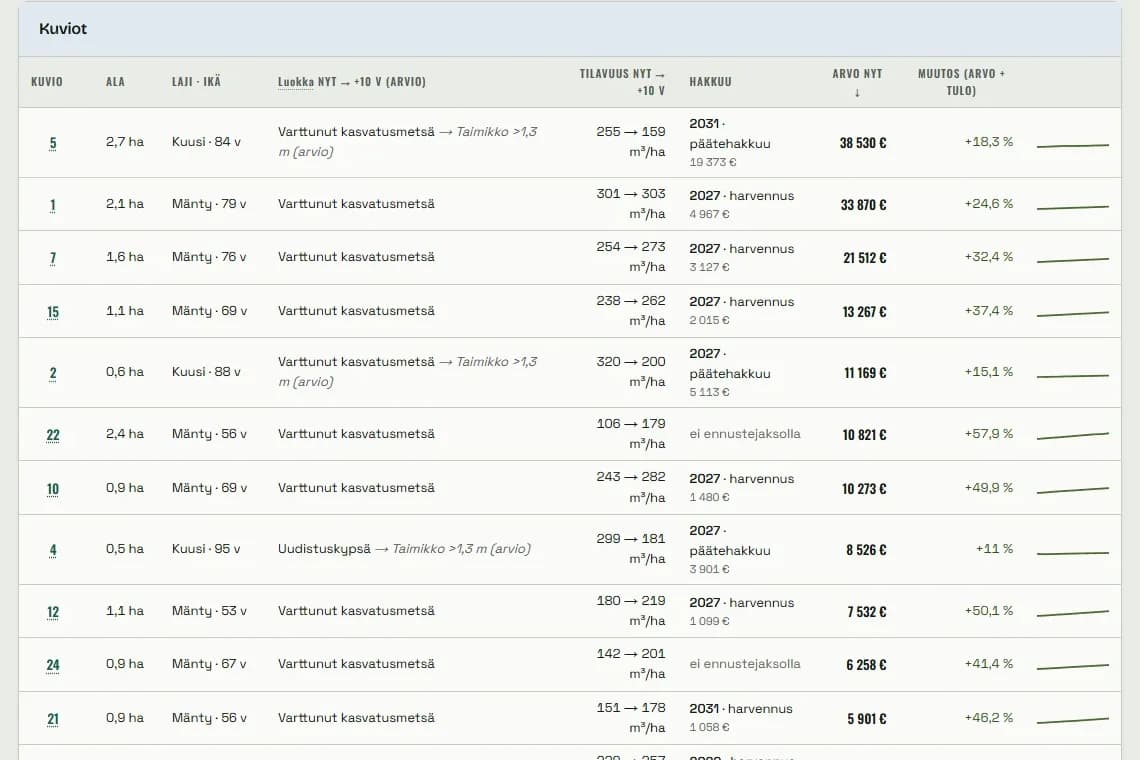The image size is (1140, 760).
Task: Open stand link number 24
Action: point(52,665)
